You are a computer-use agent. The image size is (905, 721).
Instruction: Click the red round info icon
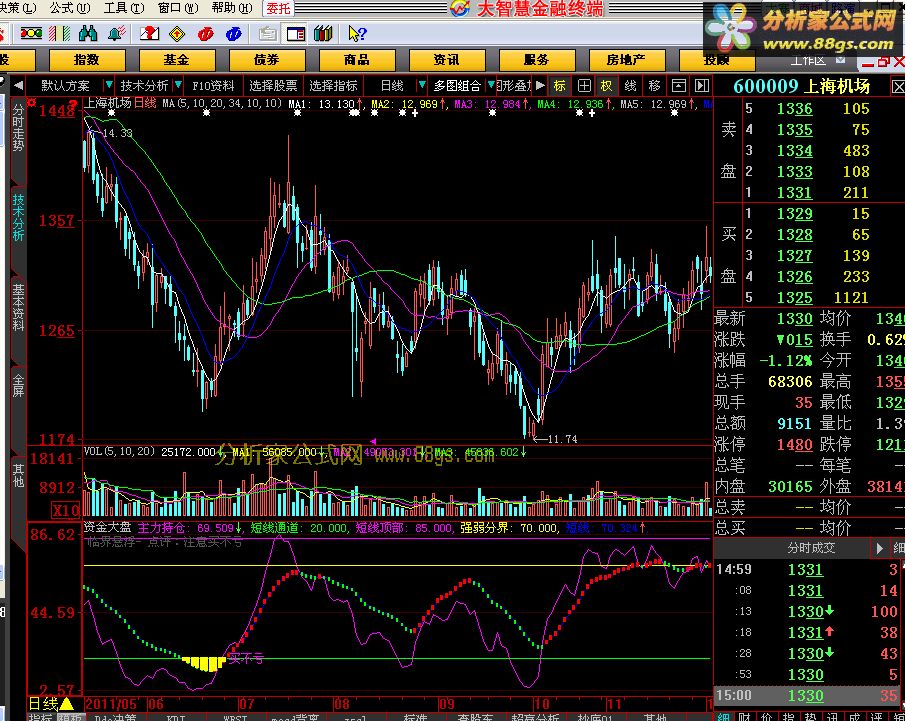pyautogui.click(x=205, y=34)
